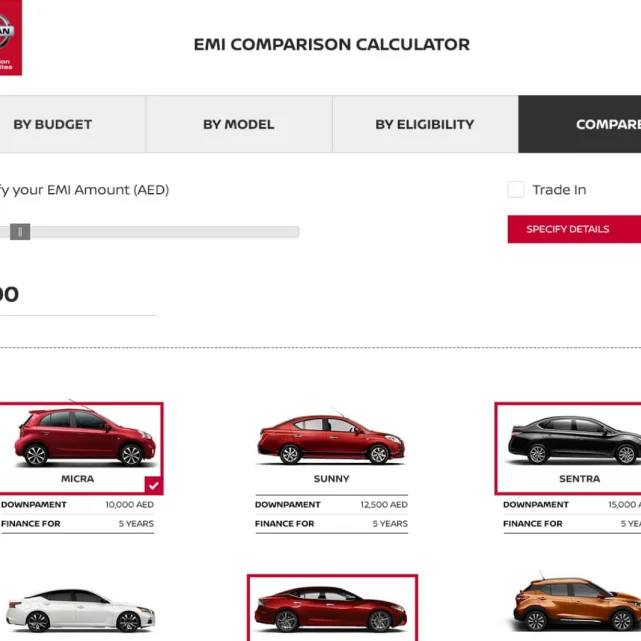Select the orange crossover thumbnail
Image resolution: width=641 pixels, height=641 pixels.
click(x=577, y=602)
